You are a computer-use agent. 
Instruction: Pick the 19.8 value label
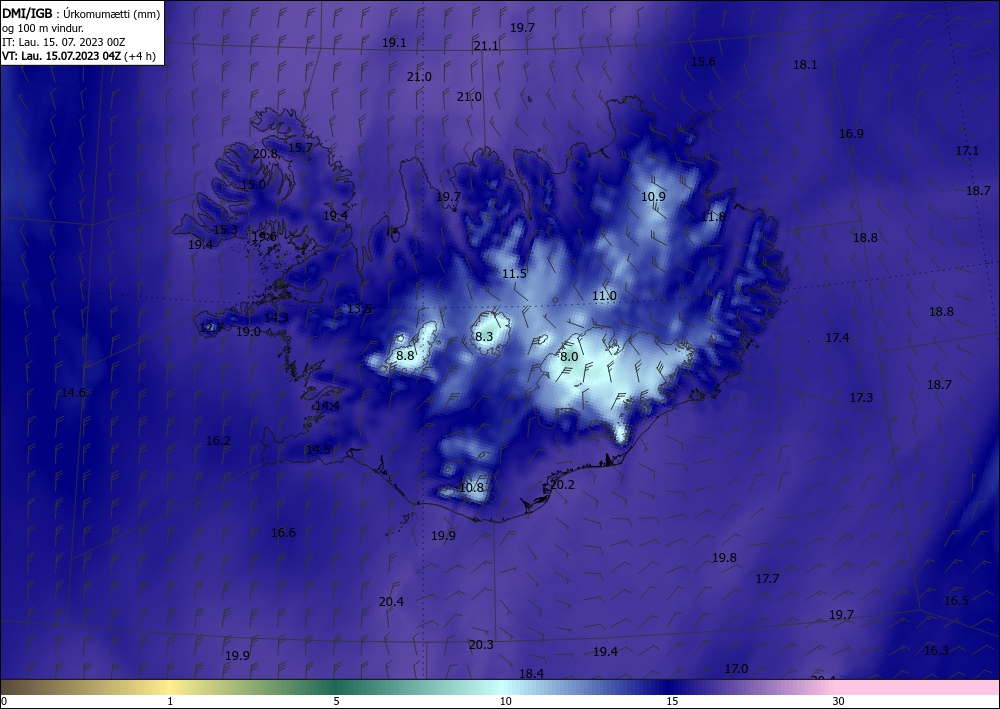click(724, 558)
